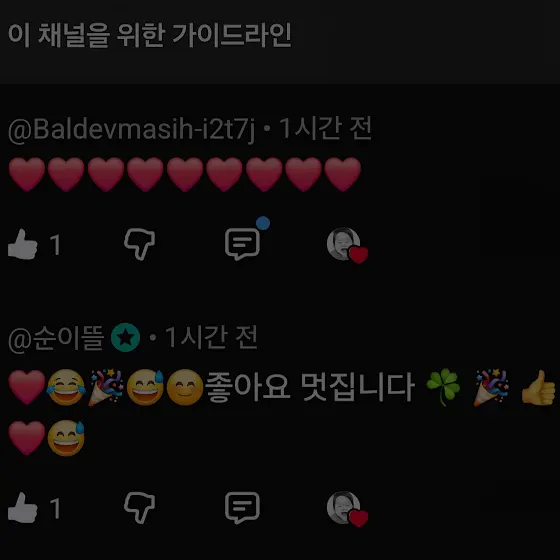Open the @Baldevmasih-i2t7j user profile

[131, 129]
